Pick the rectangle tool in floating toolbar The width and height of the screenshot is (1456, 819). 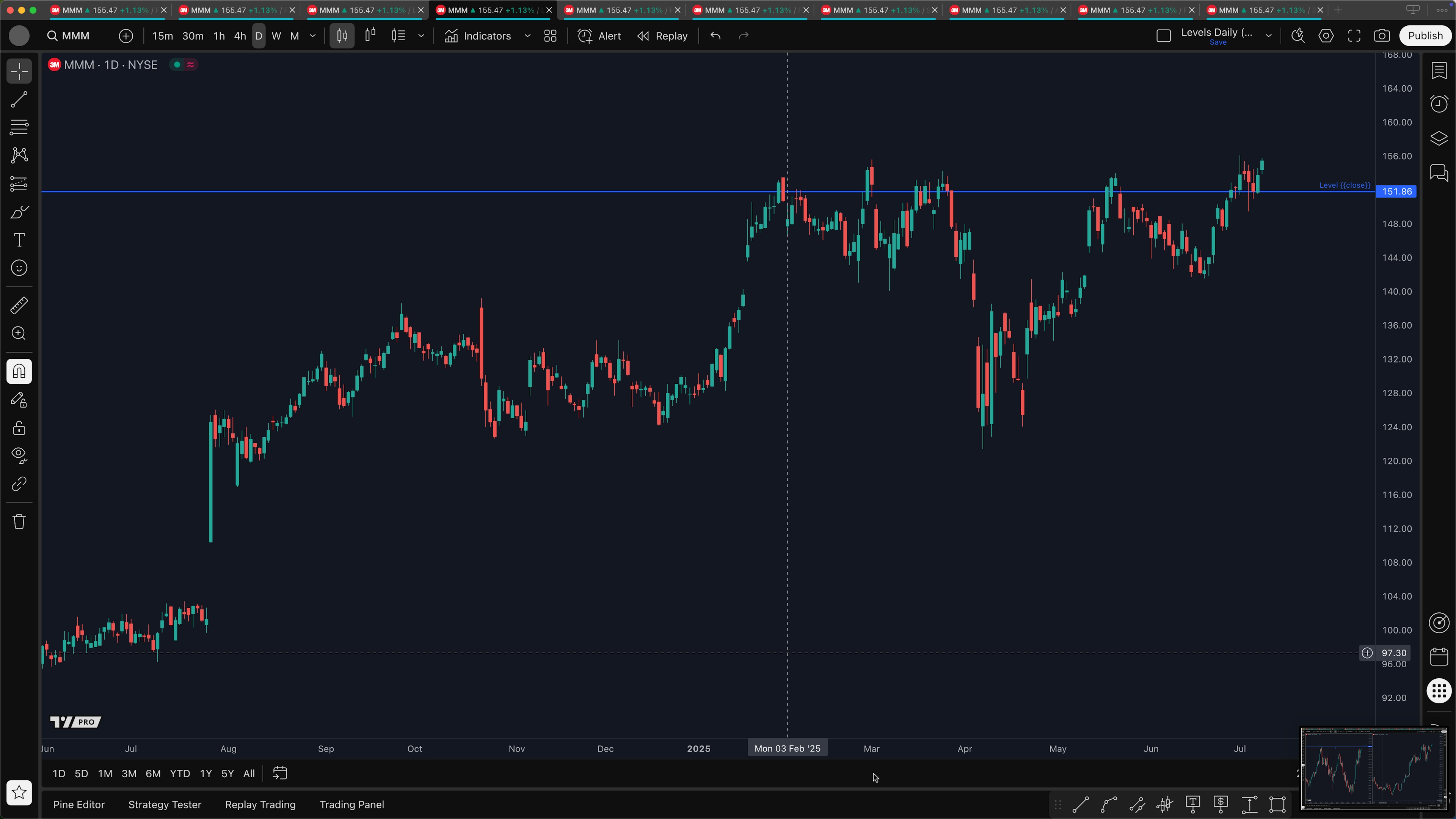coord(1277,804)
